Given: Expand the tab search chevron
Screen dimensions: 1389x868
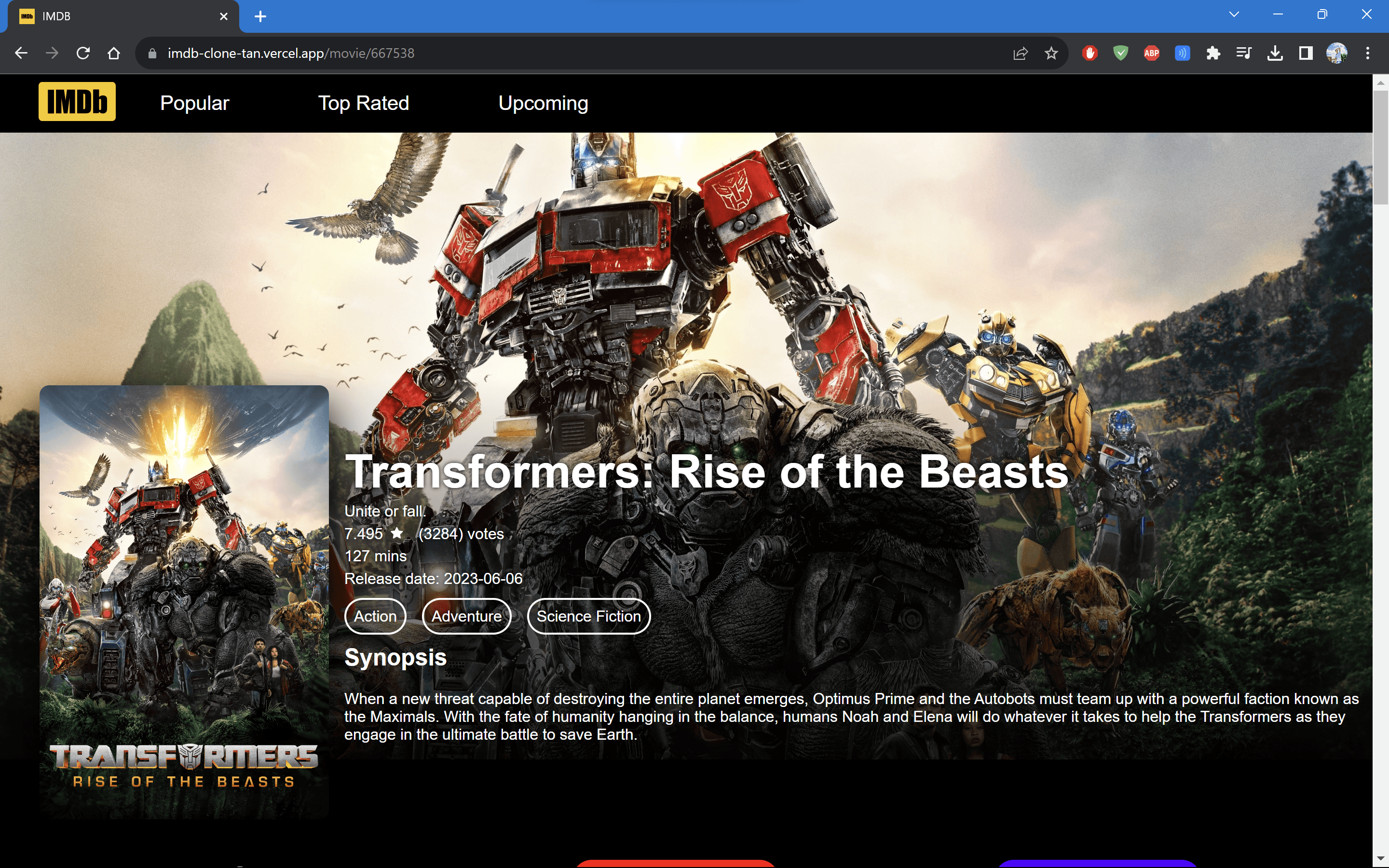Looking at the screenshot, I should [x=1234, y=15].
